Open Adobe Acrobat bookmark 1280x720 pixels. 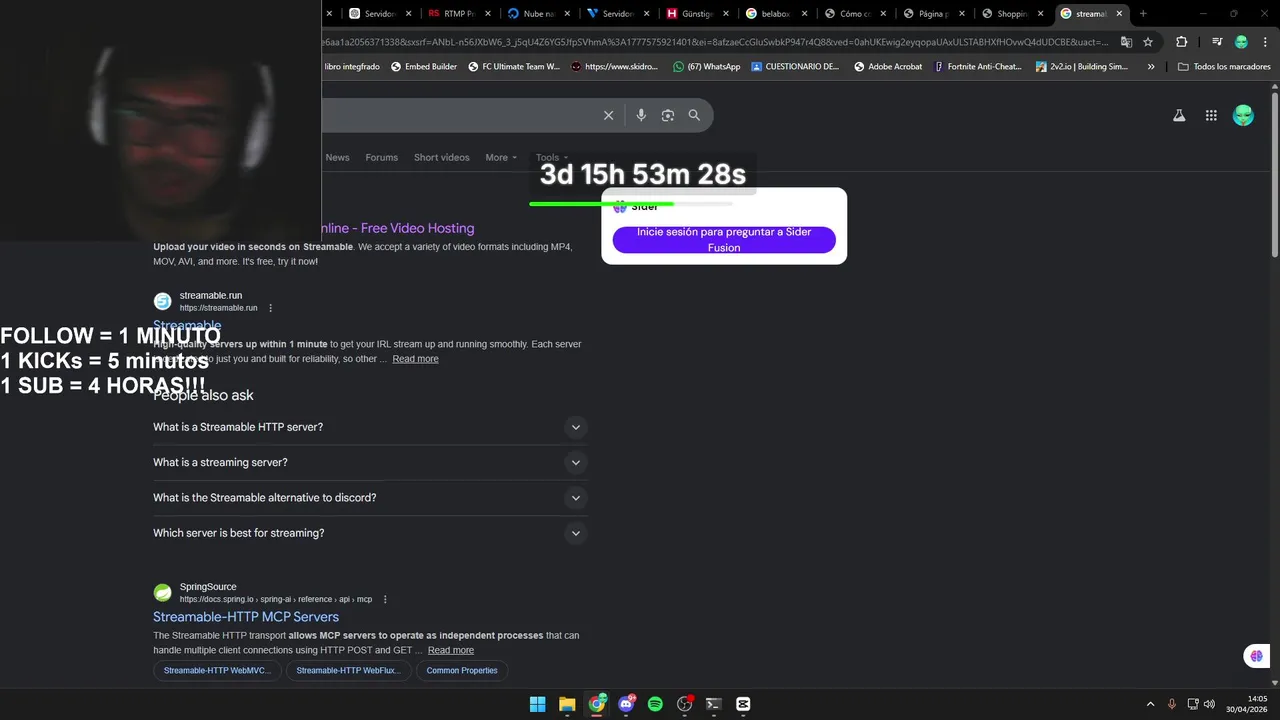point(888,67)
